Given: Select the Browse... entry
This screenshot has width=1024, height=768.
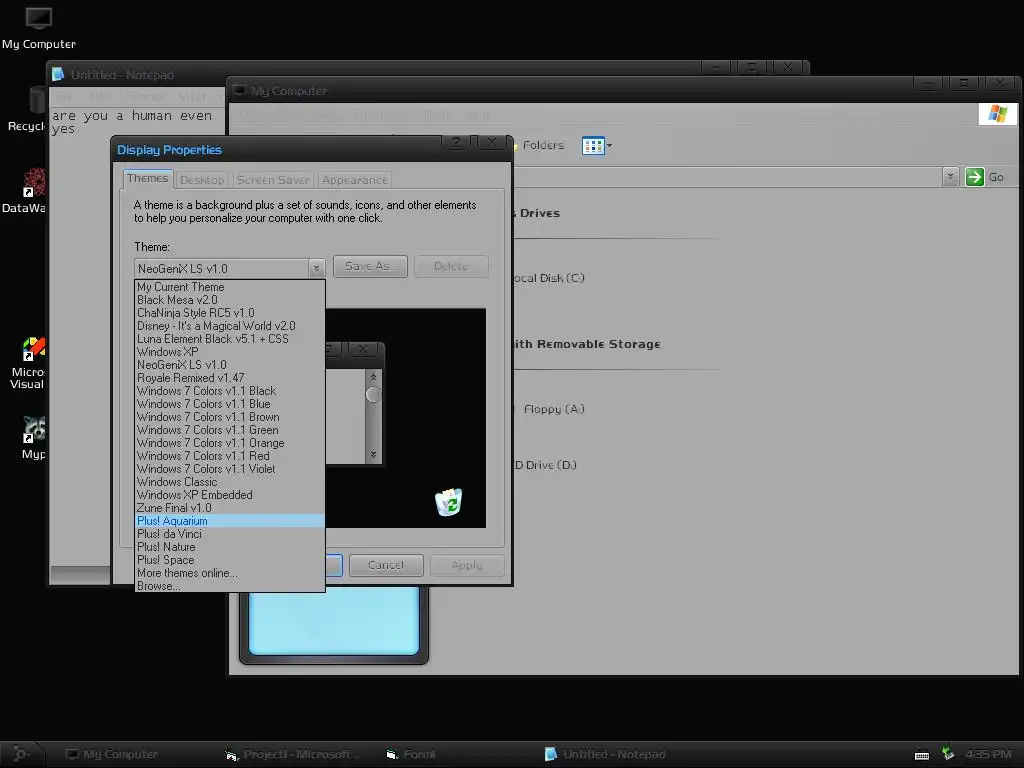Looking at the screenshot, I should 230,586.
